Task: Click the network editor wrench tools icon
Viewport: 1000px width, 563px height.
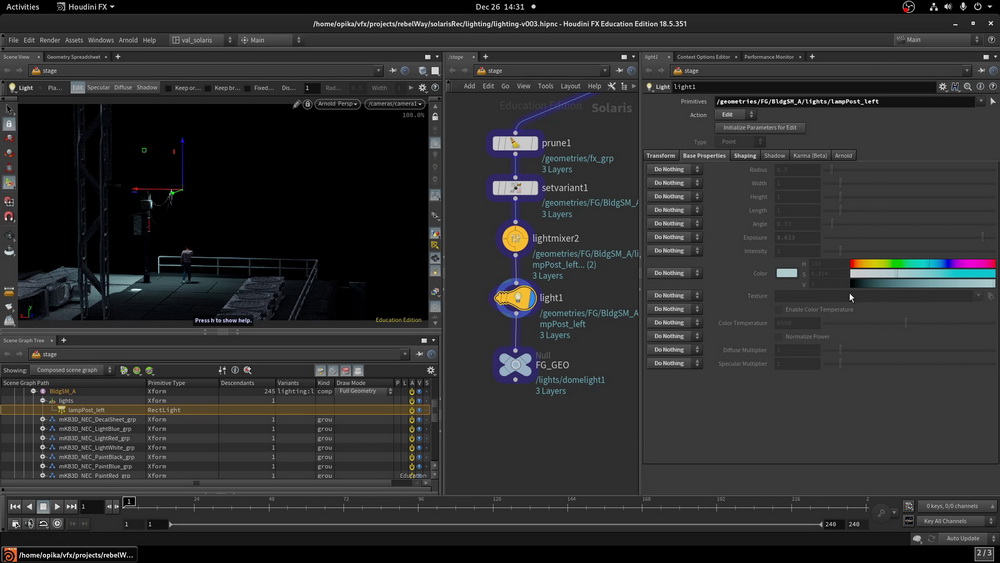Action: [612, 86]
